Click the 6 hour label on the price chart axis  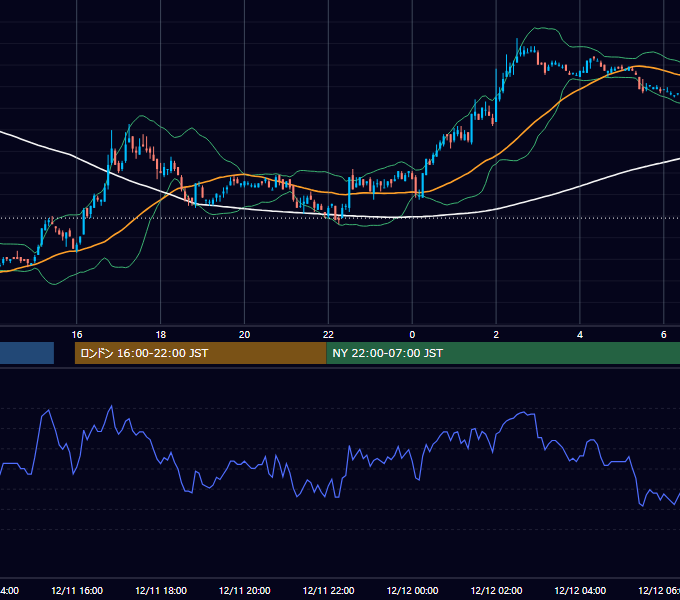click(x=664, y=335)
